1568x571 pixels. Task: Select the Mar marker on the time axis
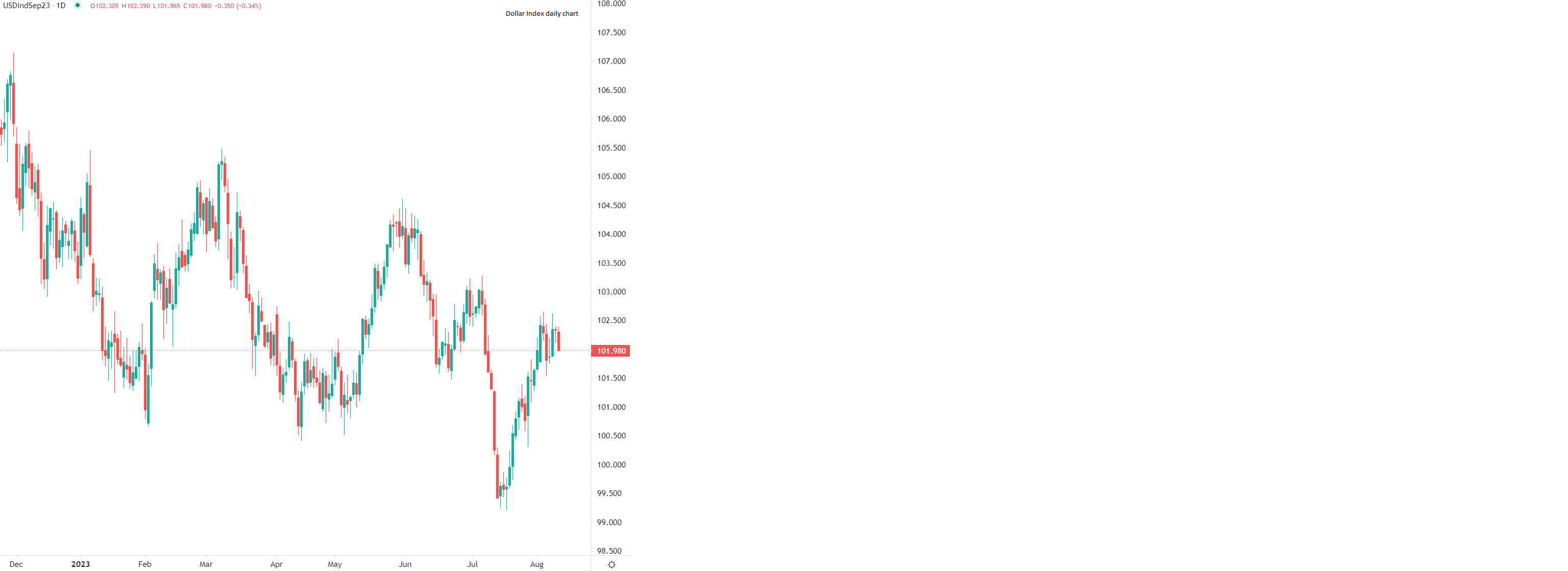(x=206, y=564)
